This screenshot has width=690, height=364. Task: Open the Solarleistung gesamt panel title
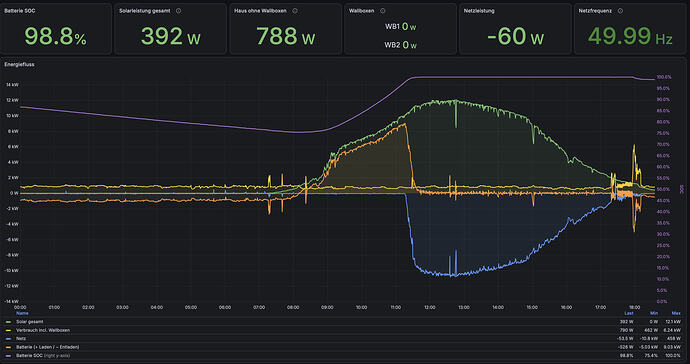point(145,11)
